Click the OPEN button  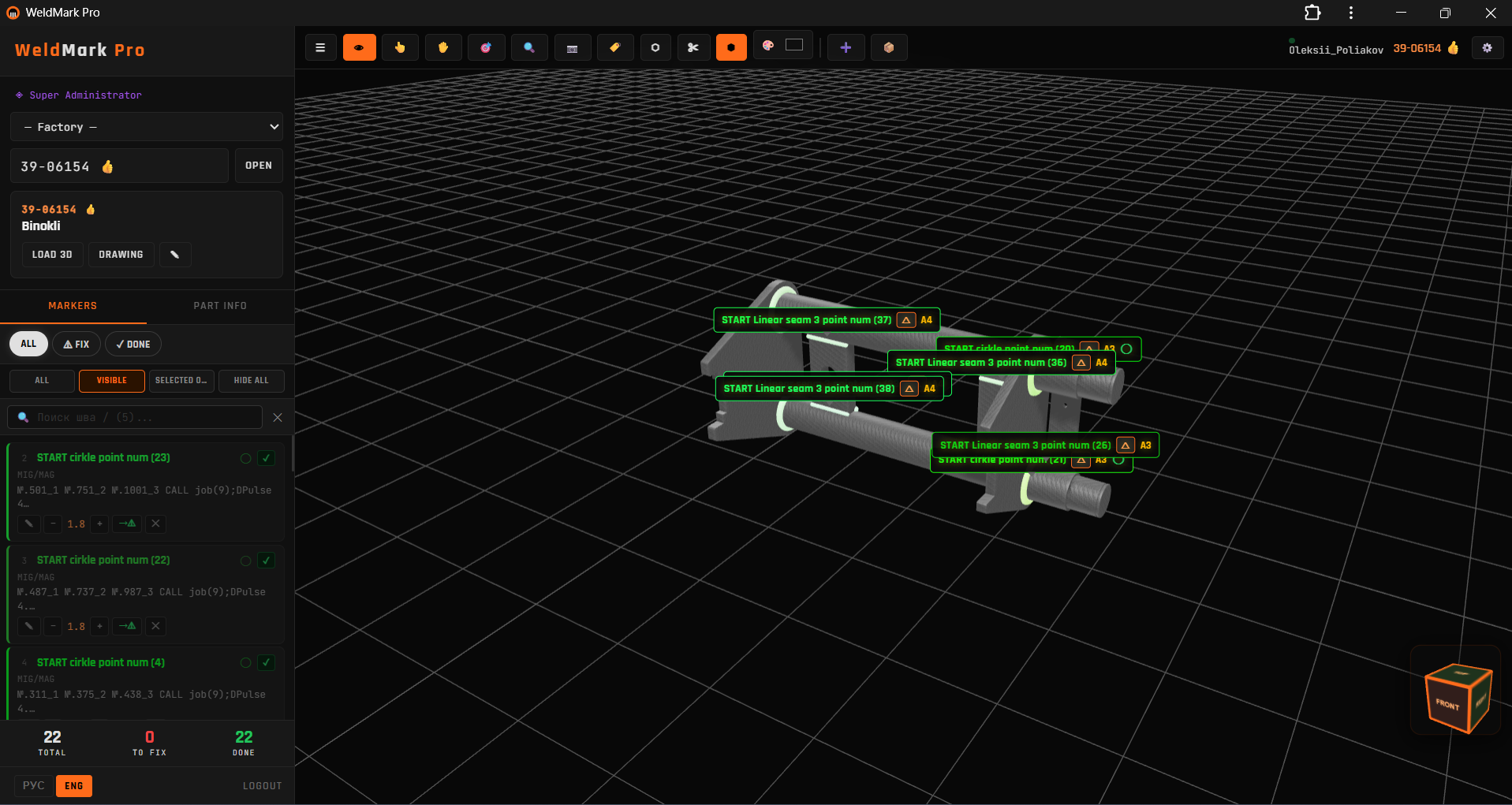tap(259, 166)
